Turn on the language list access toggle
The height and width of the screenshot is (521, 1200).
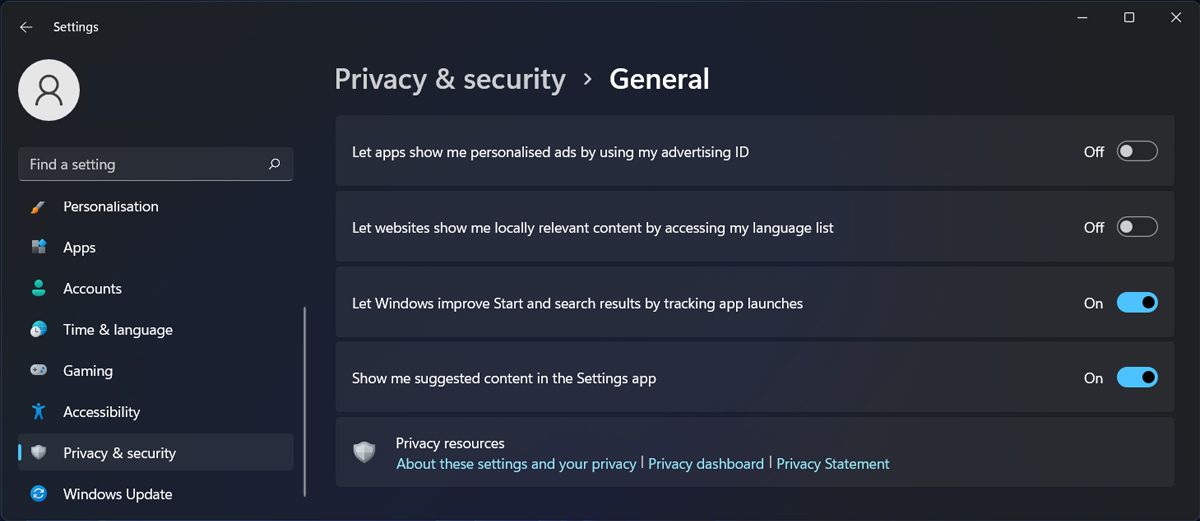(x=1137, y=227)
